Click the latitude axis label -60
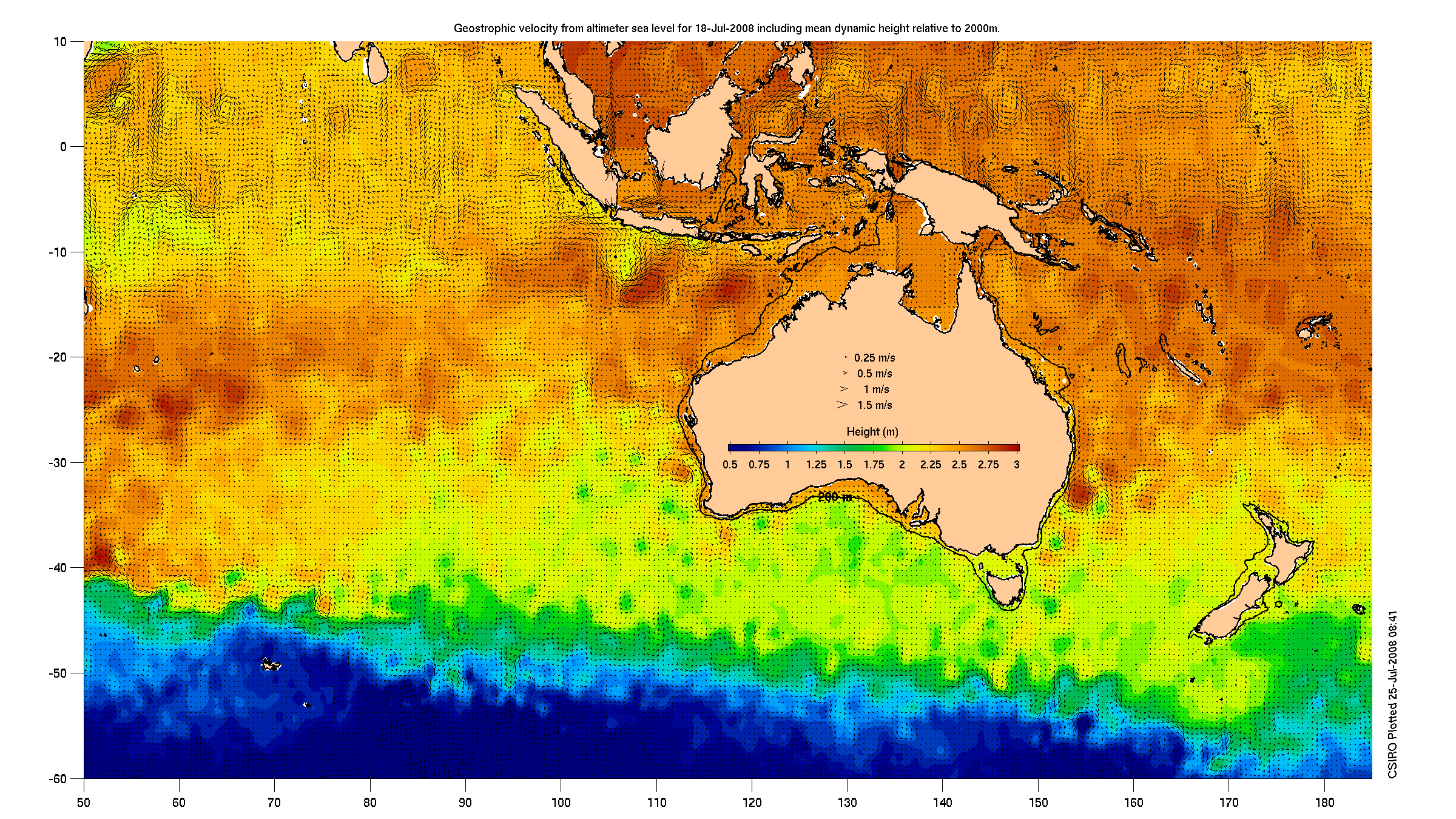Screen dimensions: 1456x819 coord(58,779)
